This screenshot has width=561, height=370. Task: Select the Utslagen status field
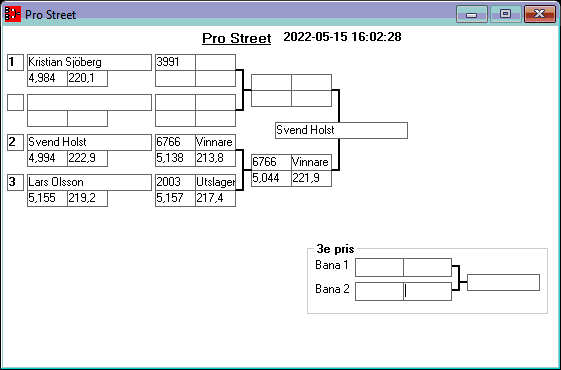pos(215,182)
